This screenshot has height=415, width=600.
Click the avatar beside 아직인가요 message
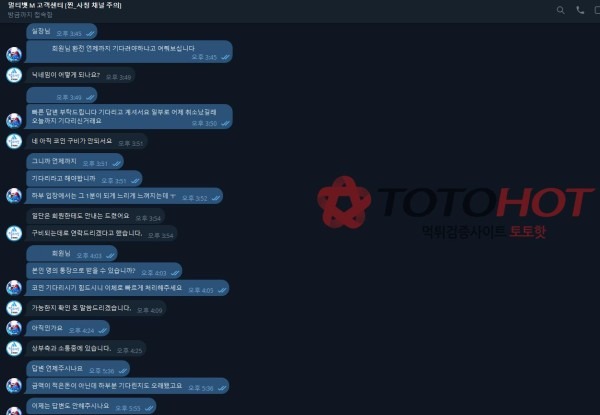pyautogui.click(x=14, y=328)
